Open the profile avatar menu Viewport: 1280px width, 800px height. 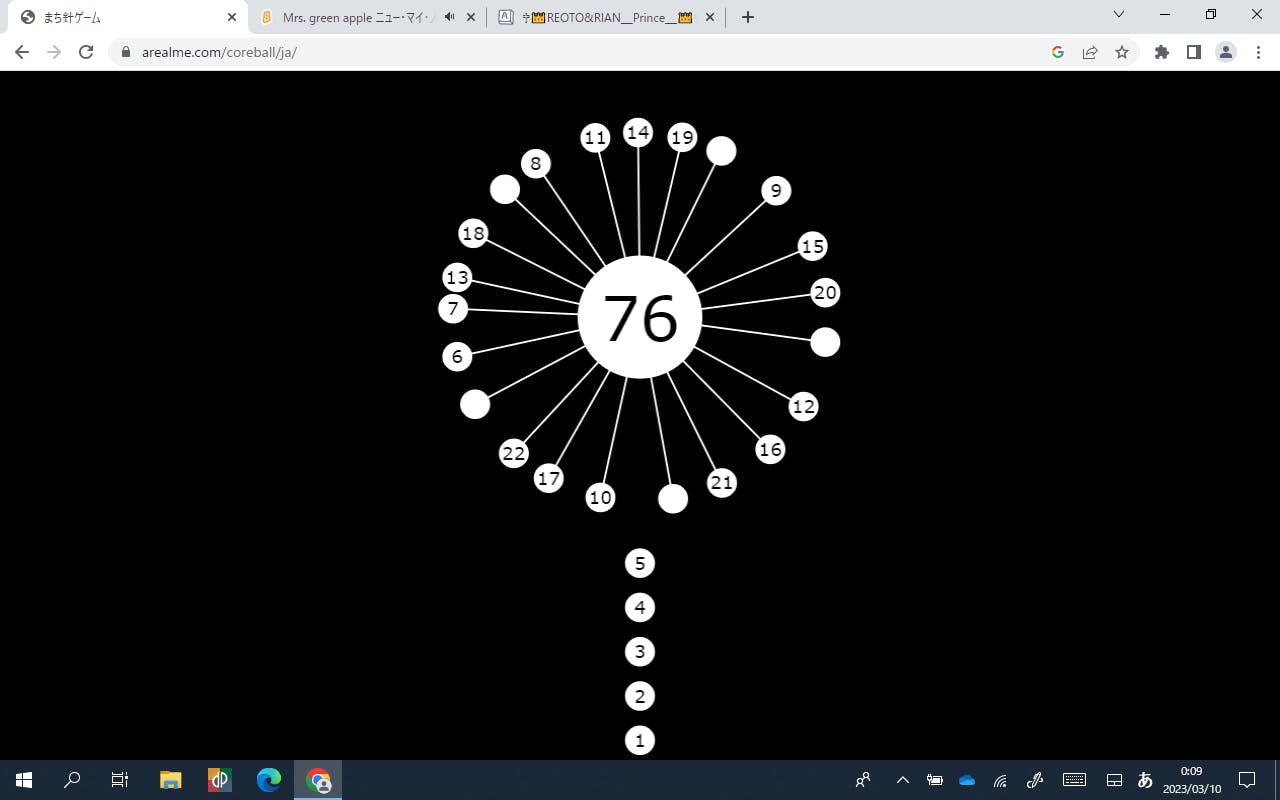(x=1226, y=52)
